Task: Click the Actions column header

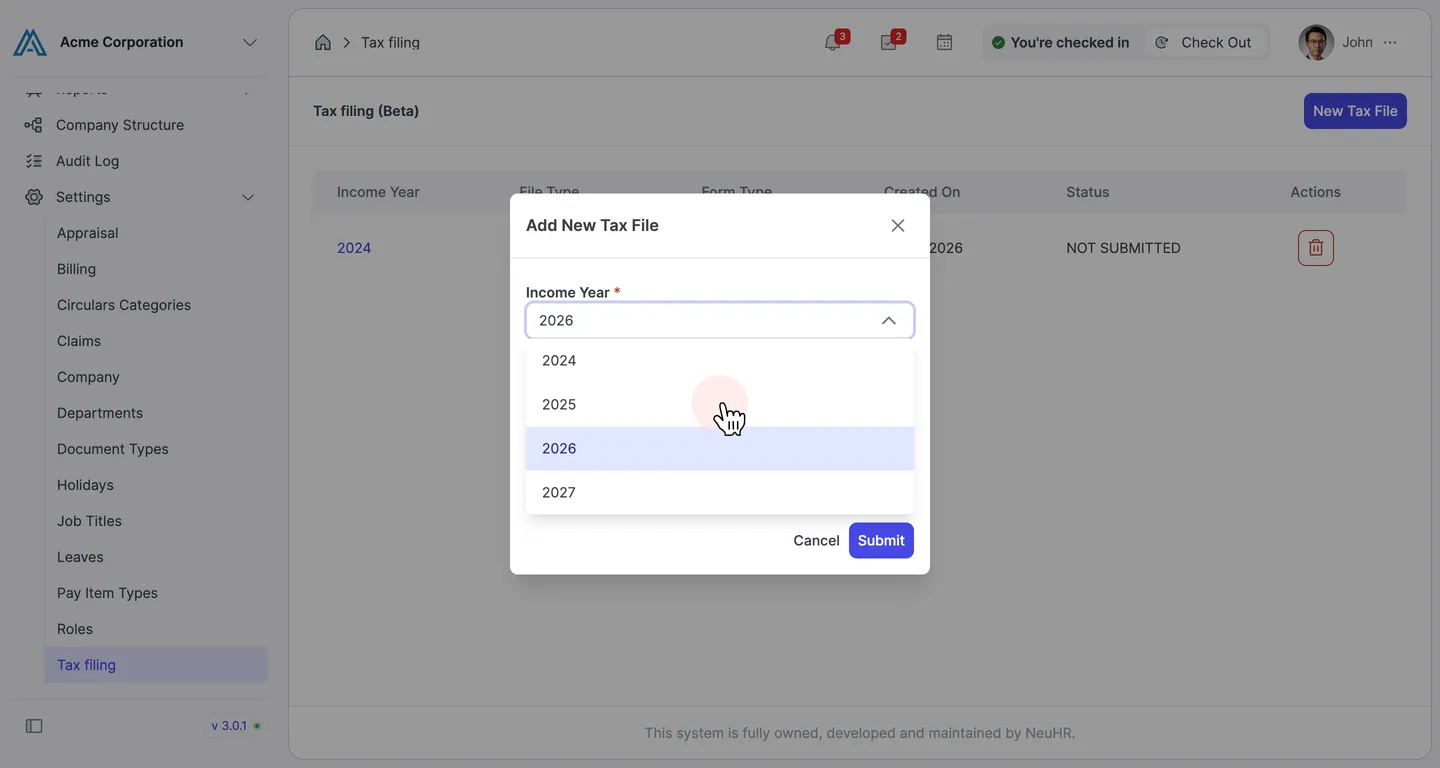Action: pyautogui.click(x=1315, y=192)
